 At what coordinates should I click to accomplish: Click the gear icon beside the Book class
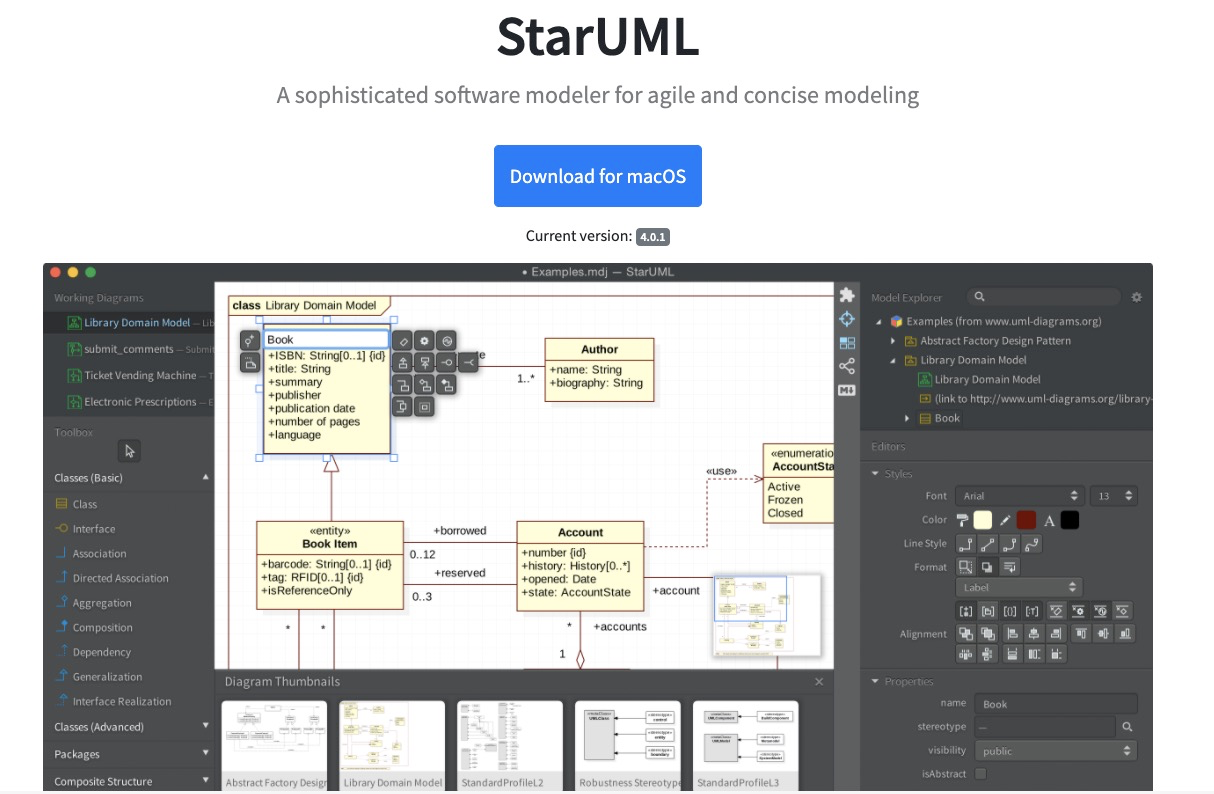(x=424, y=340)
